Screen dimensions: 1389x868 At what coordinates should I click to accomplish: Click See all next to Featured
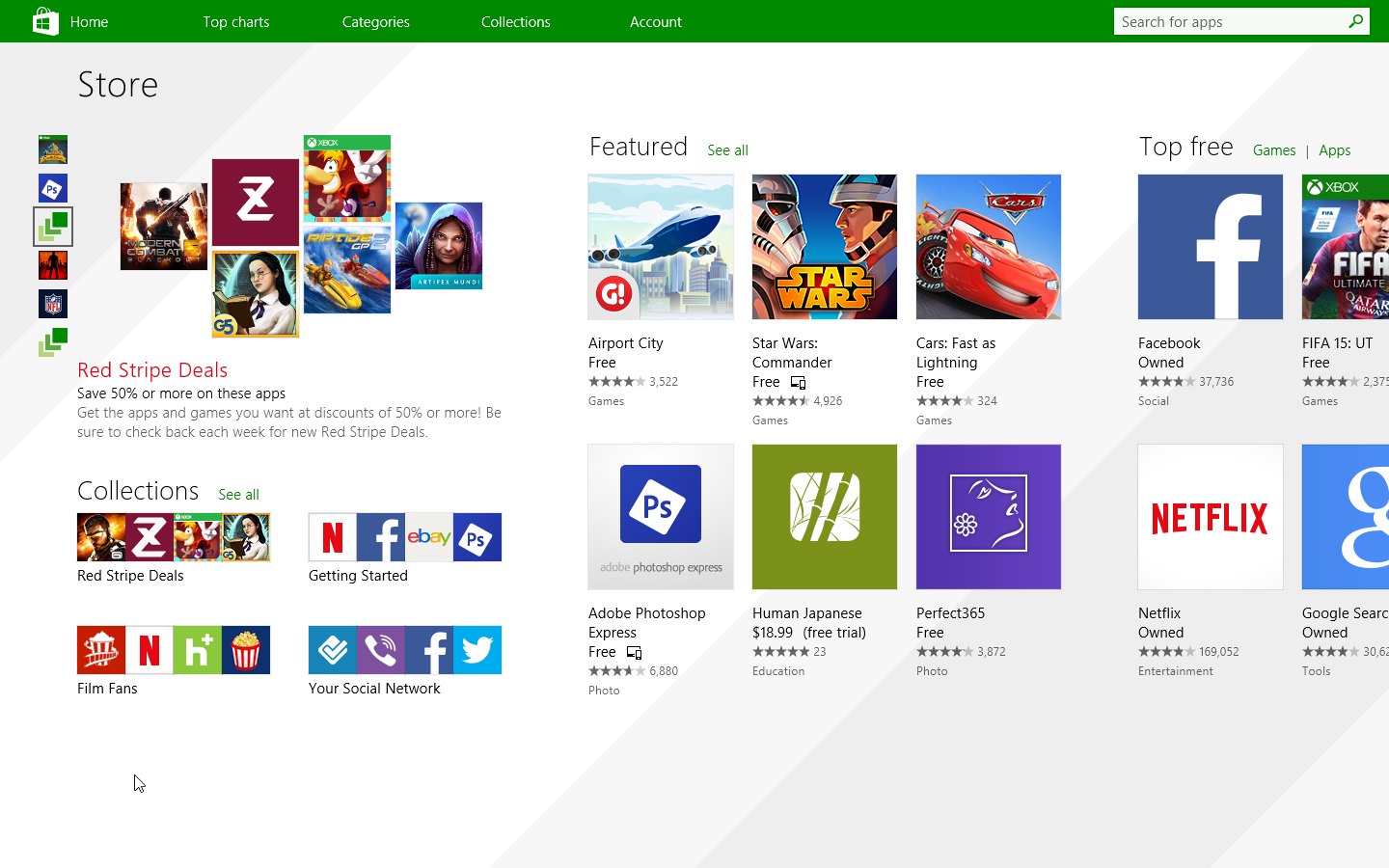pos(727,150)
